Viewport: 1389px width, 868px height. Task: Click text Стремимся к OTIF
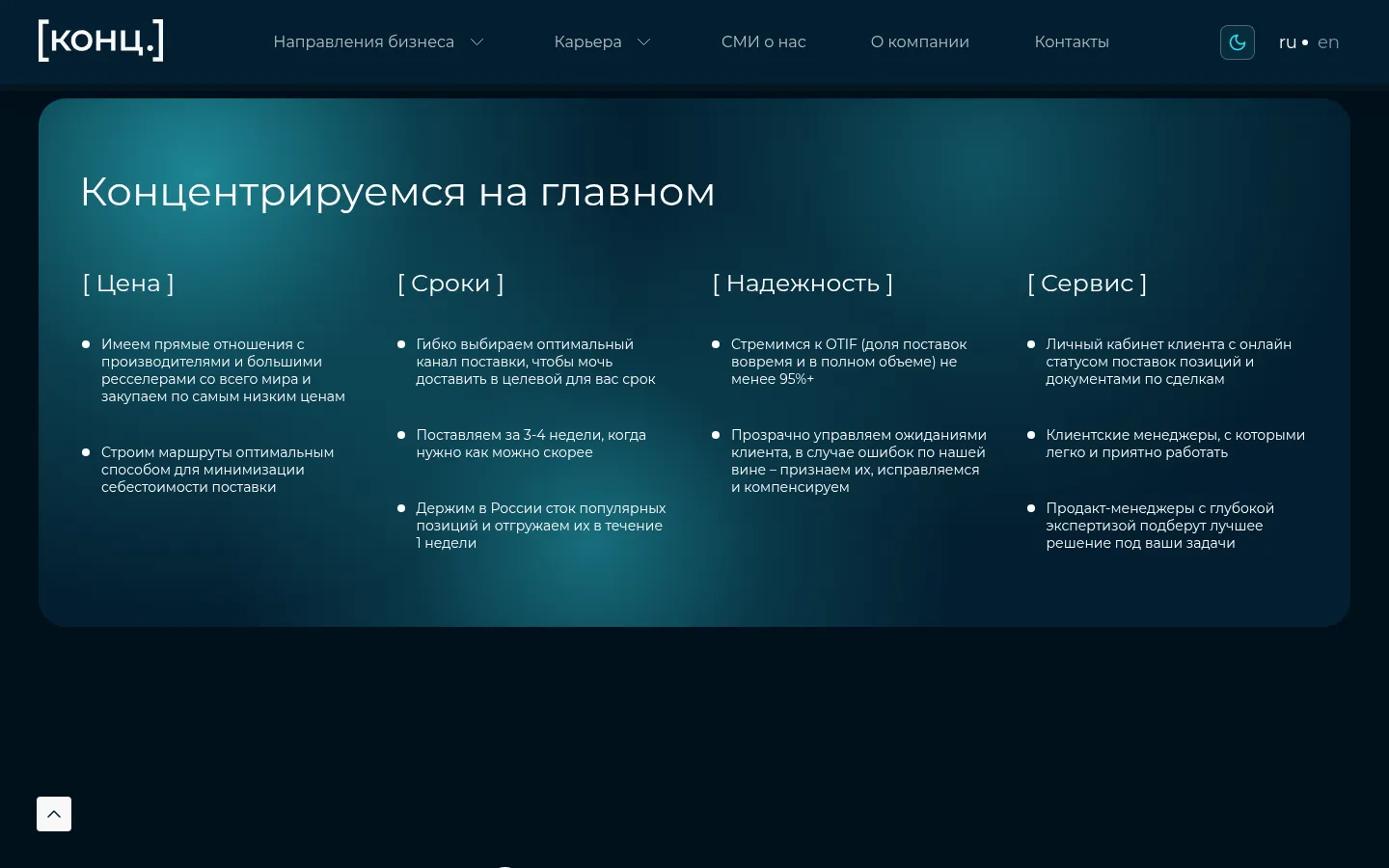point(849,362)
